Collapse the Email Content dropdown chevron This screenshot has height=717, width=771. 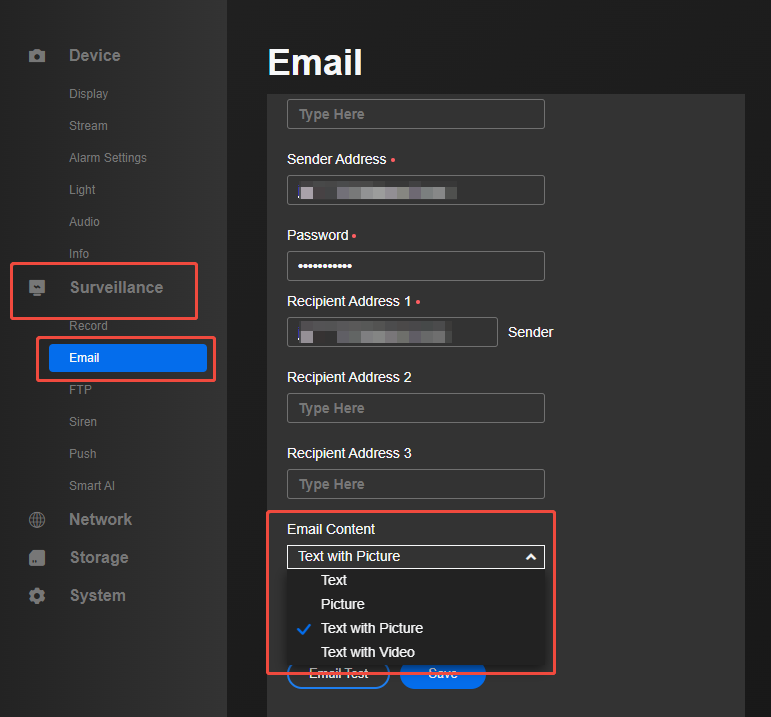[x=531, y=557]
